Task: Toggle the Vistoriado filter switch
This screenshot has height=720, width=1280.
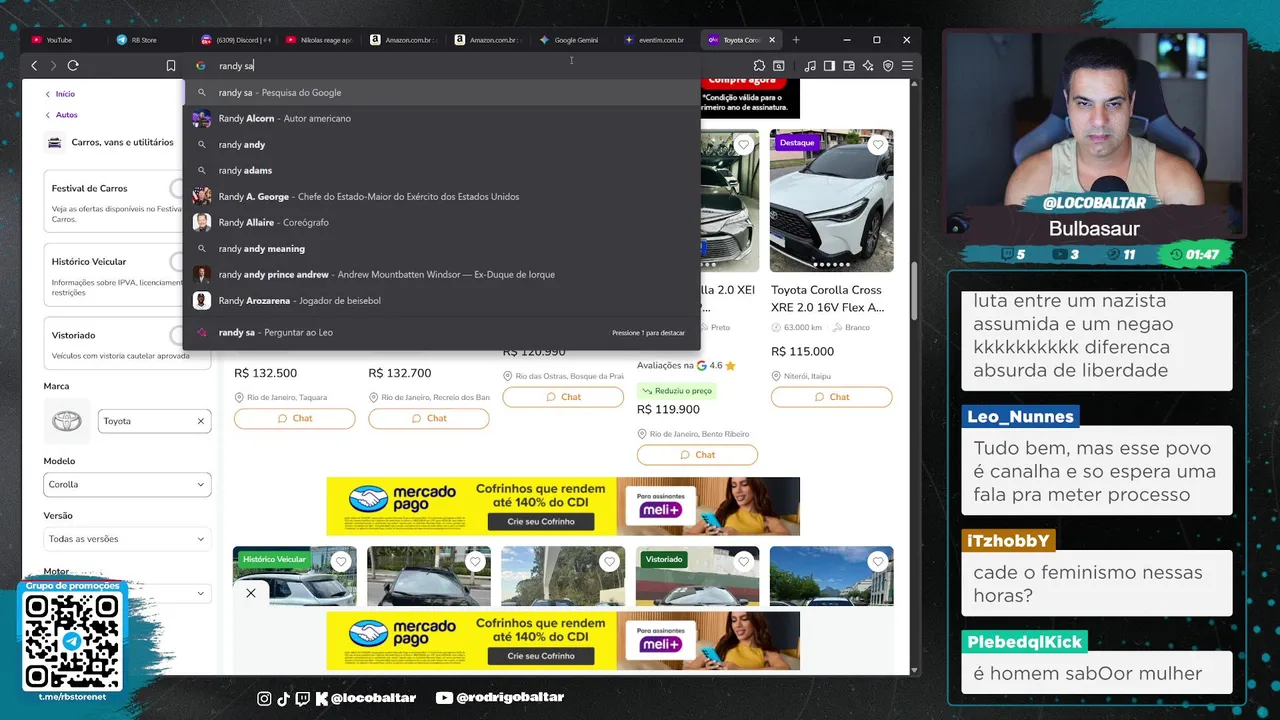Action: click(178, 335)
